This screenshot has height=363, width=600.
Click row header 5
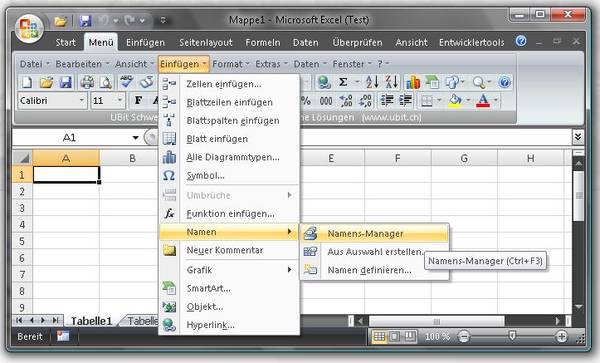pyautogui.click(x=22, y=241)
